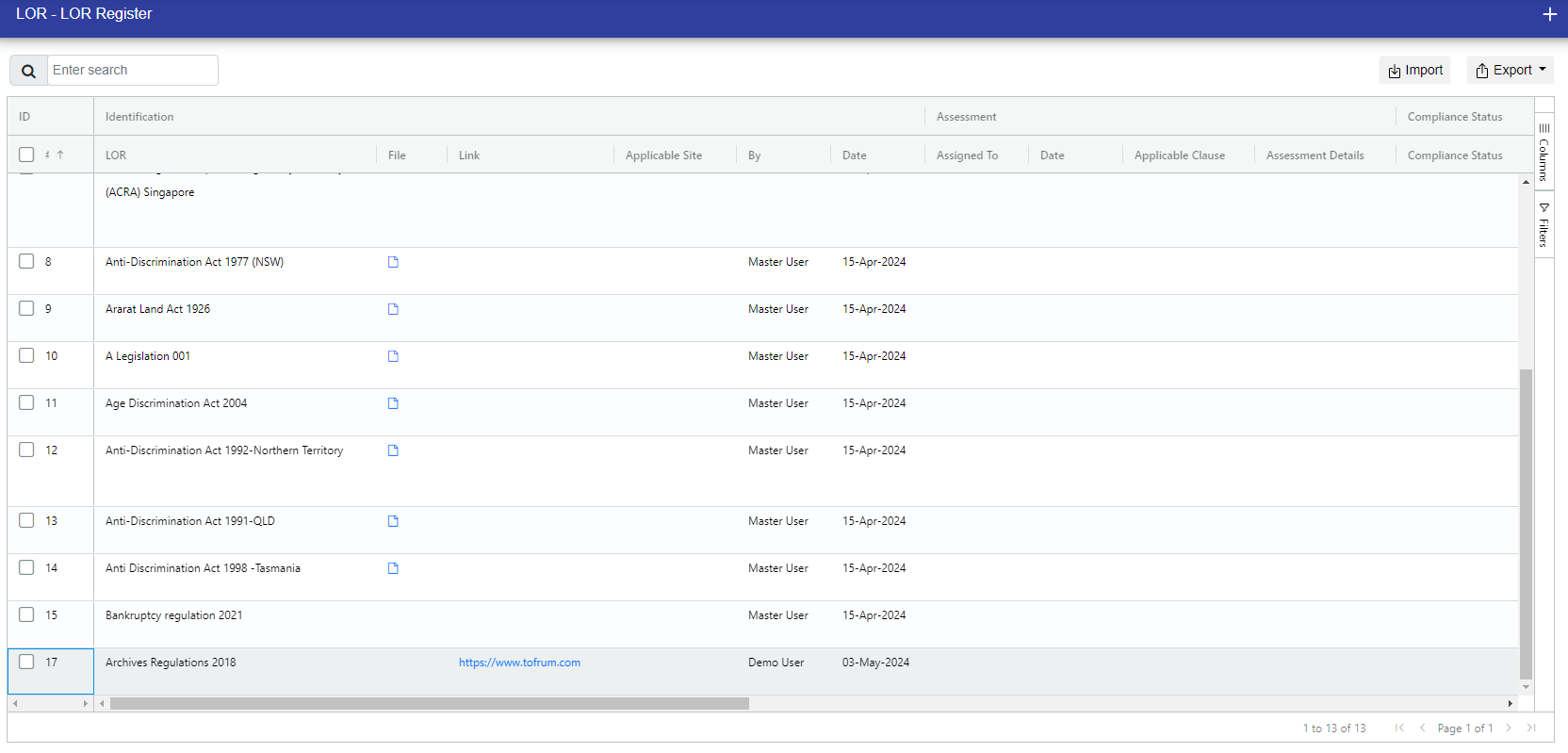This screenshot has width=1568, height=753.
Task: Click the plus icon to add a record
Action: [1549, 14]
